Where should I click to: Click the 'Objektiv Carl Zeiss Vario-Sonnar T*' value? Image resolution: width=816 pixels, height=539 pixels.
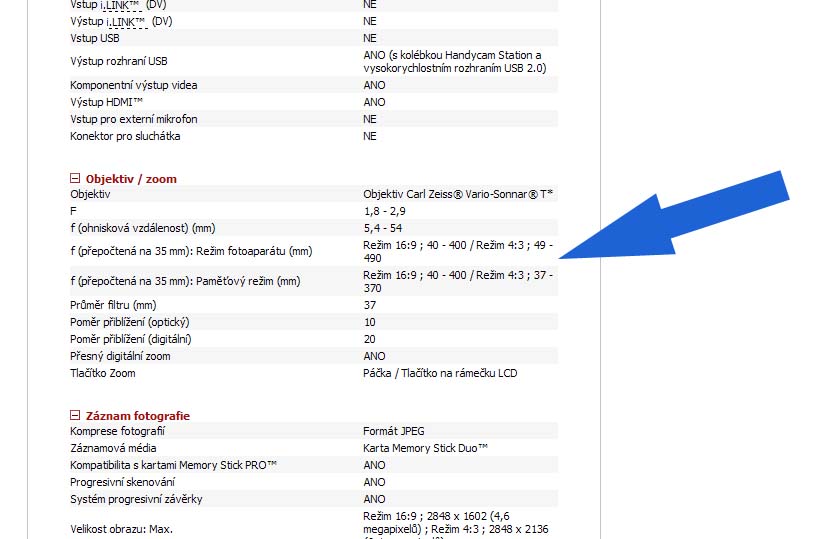click(458, 194)
